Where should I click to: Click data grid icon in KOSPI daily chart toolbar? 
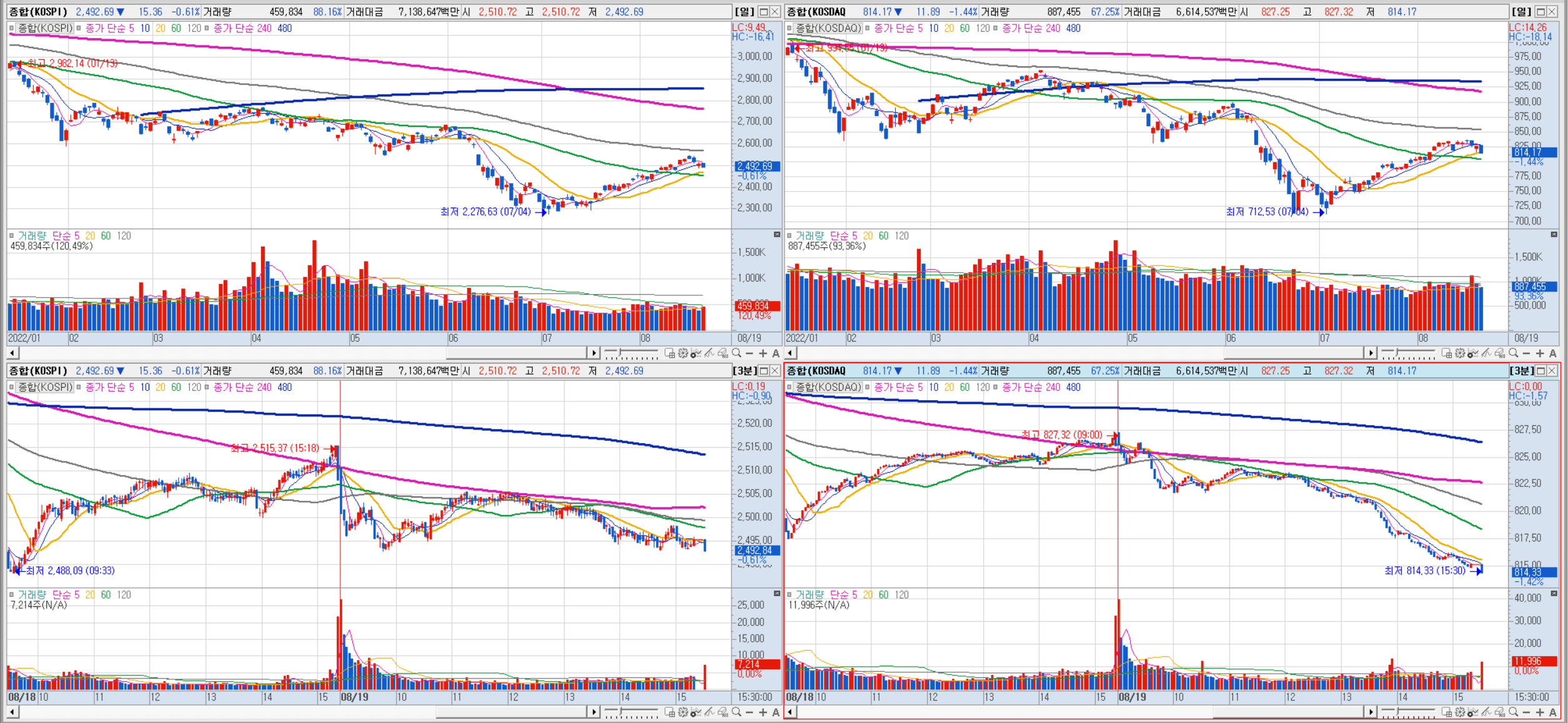[670, 353]
